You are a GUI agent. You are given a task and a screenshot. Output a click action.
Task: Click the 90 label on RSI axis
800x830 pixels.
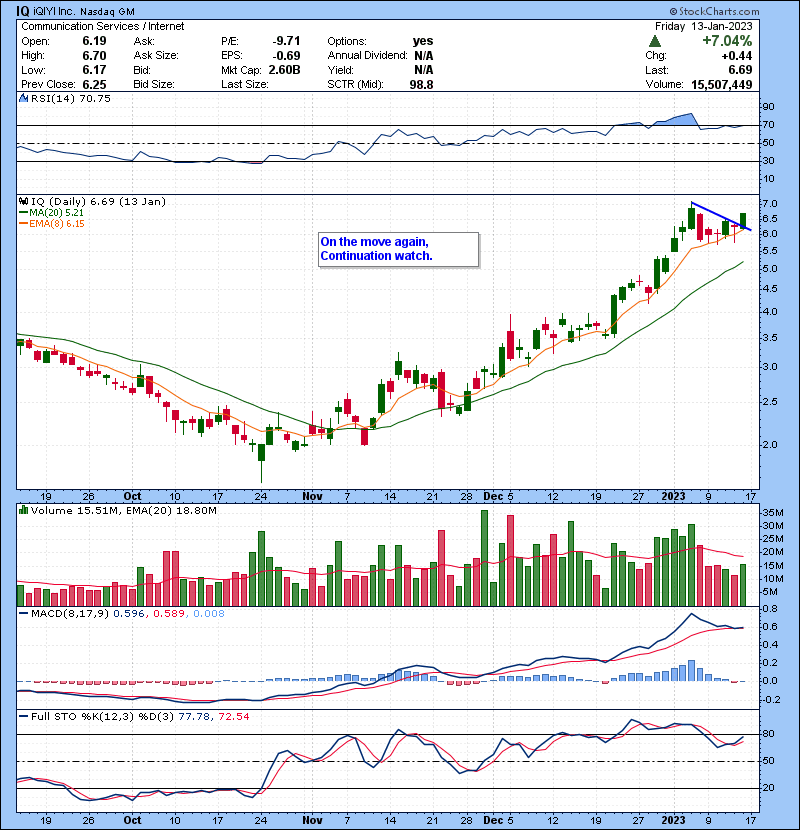768,107
